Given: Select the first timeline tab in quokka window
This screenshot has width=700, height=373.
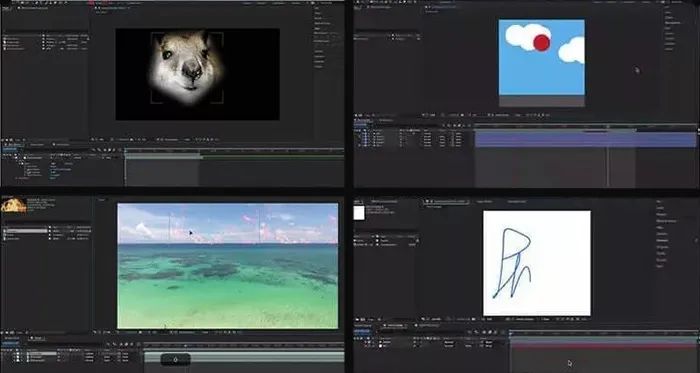Looking at the screenshot, I should coord(14,145).
